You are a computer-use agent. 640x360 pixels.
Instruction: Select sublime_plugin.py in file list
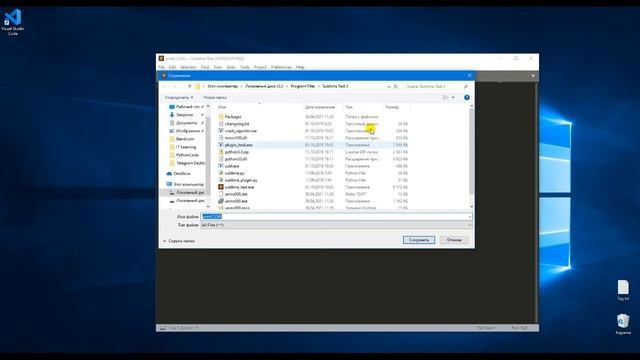(241, 180)
